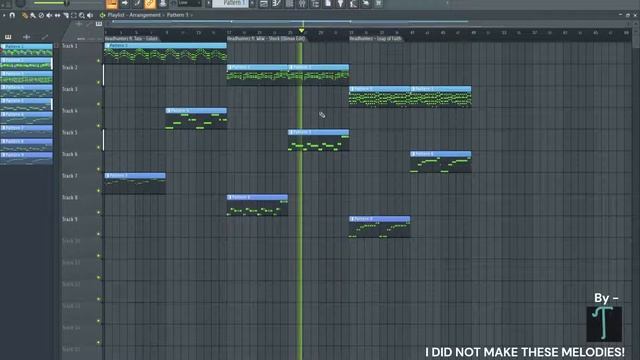Viewport: 640px width, 360px height.
Task: Mute Track 8 via its green dot
Action: tap(98, 212)
